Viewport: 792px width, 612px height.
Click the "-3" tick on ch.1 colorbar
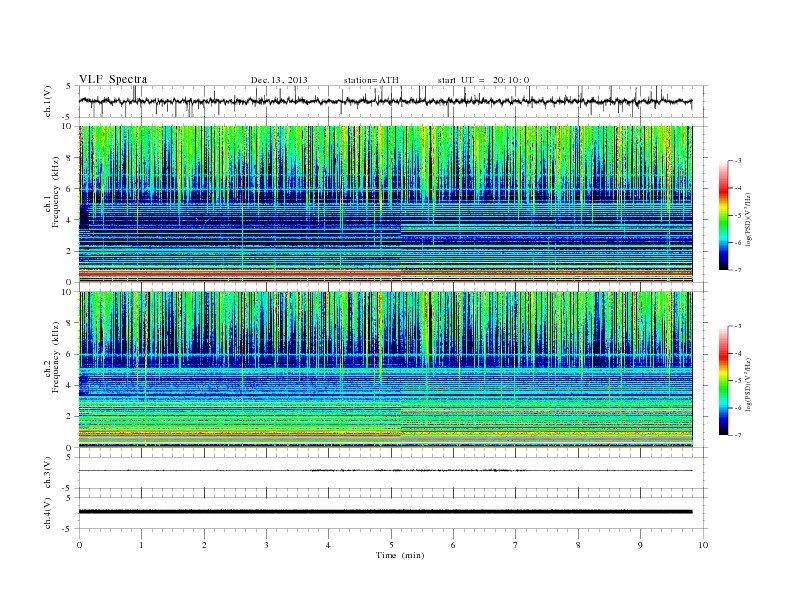tap(738, 161)
